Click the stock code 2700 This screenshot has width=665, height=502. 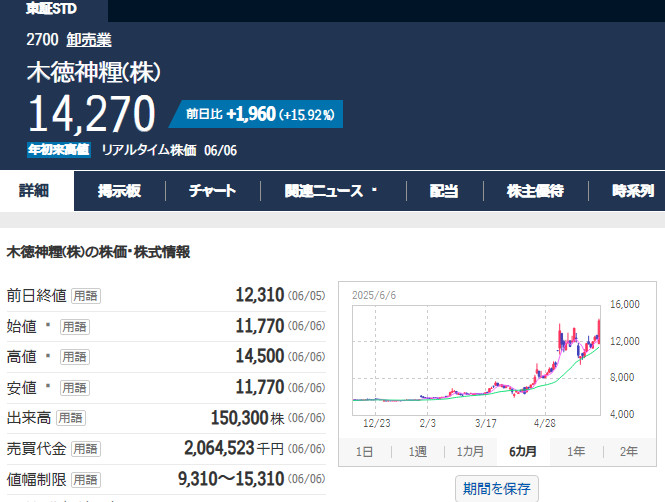[42, 40]
